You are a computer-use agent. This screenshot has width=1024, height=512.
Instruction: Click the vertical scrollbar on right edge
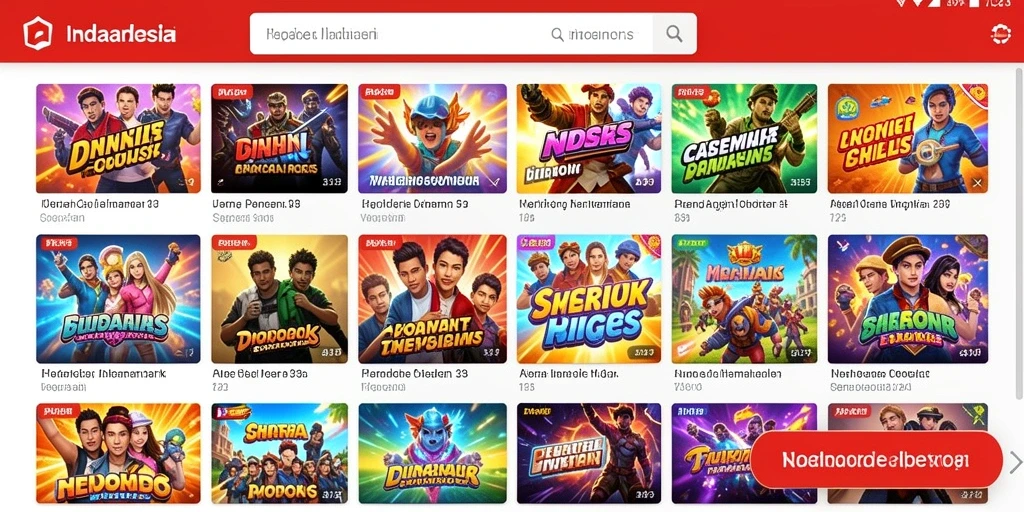(x=1019, y=229)
